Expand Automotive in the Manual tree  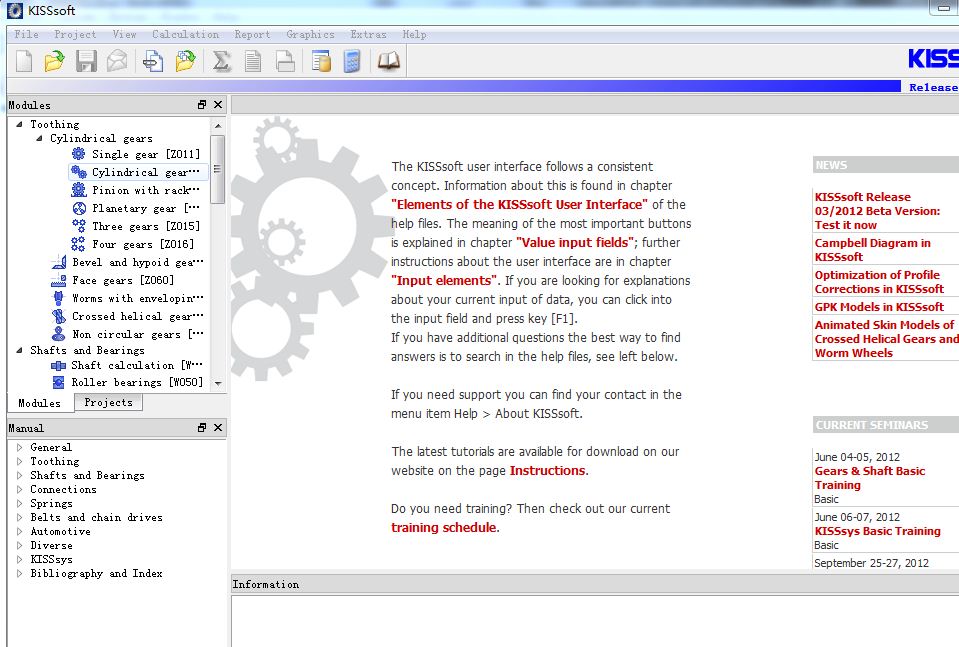pos(20,532)
